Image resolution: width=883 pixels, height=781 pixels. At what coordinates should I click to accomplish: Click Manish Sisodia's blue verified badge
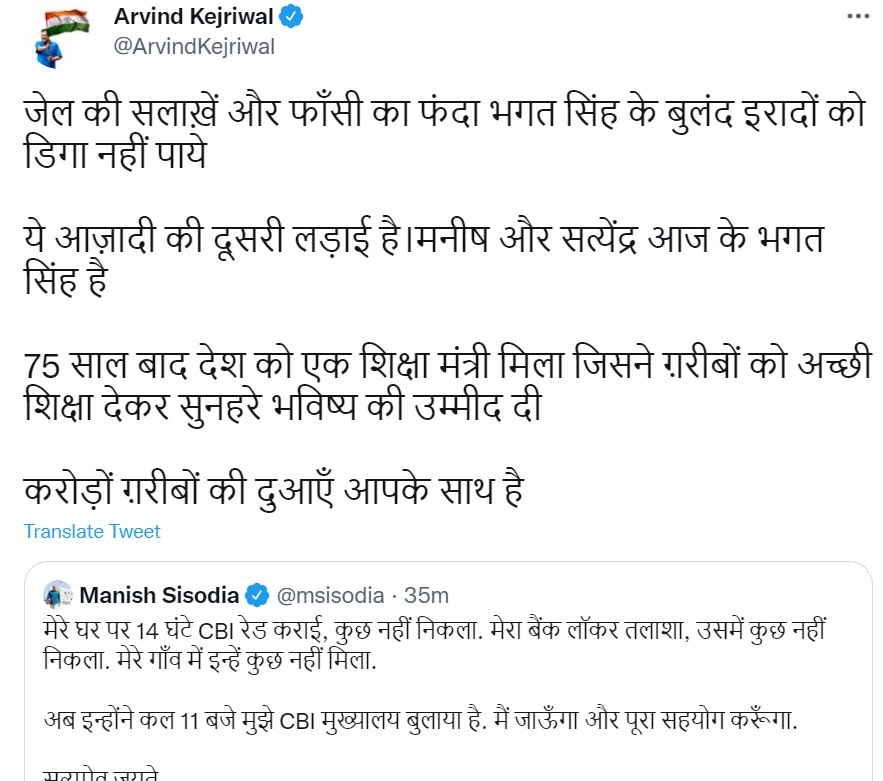257,595
